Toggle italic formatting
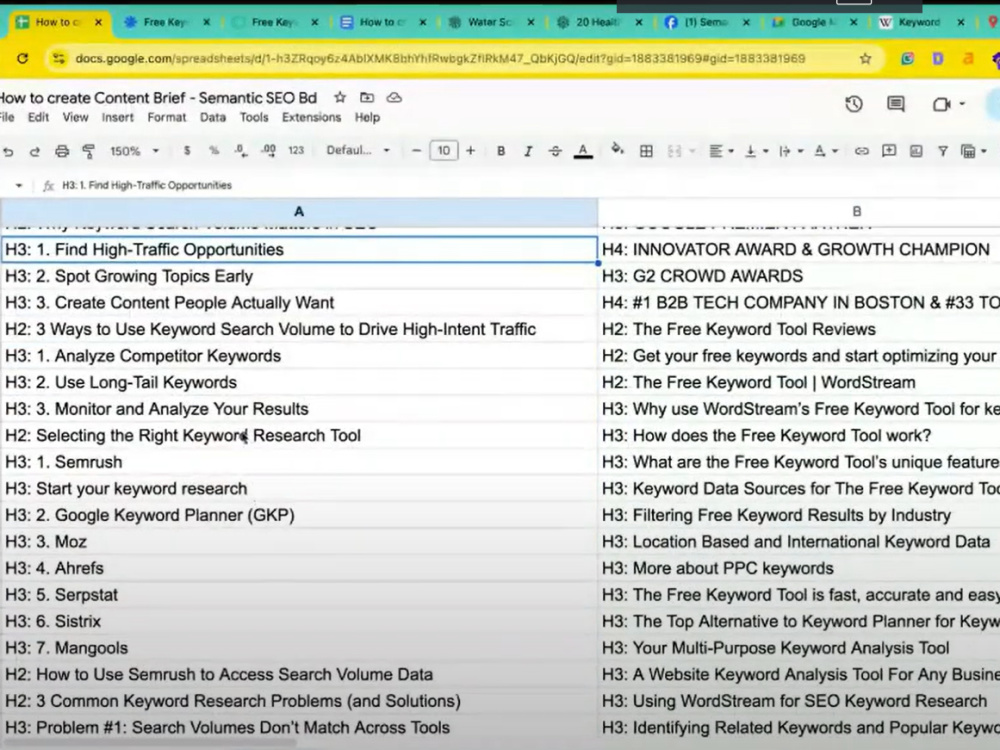This screenshot has width=1000, height=750. click(528, 151)
